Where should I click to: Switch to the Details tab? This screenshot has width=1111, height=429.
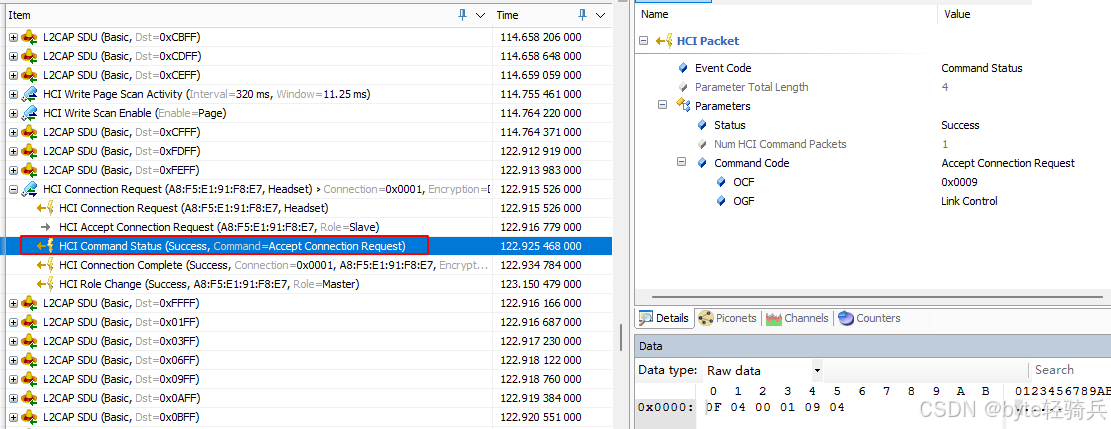(664, 318)
